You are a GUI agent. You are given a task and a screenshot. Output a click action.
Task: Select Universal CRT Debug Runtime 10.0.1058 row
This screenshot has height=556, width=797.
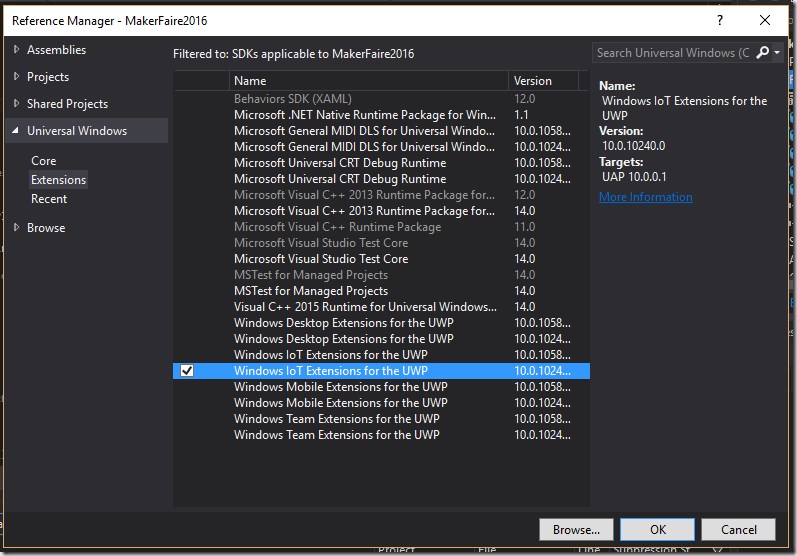[x=381, y=163]
